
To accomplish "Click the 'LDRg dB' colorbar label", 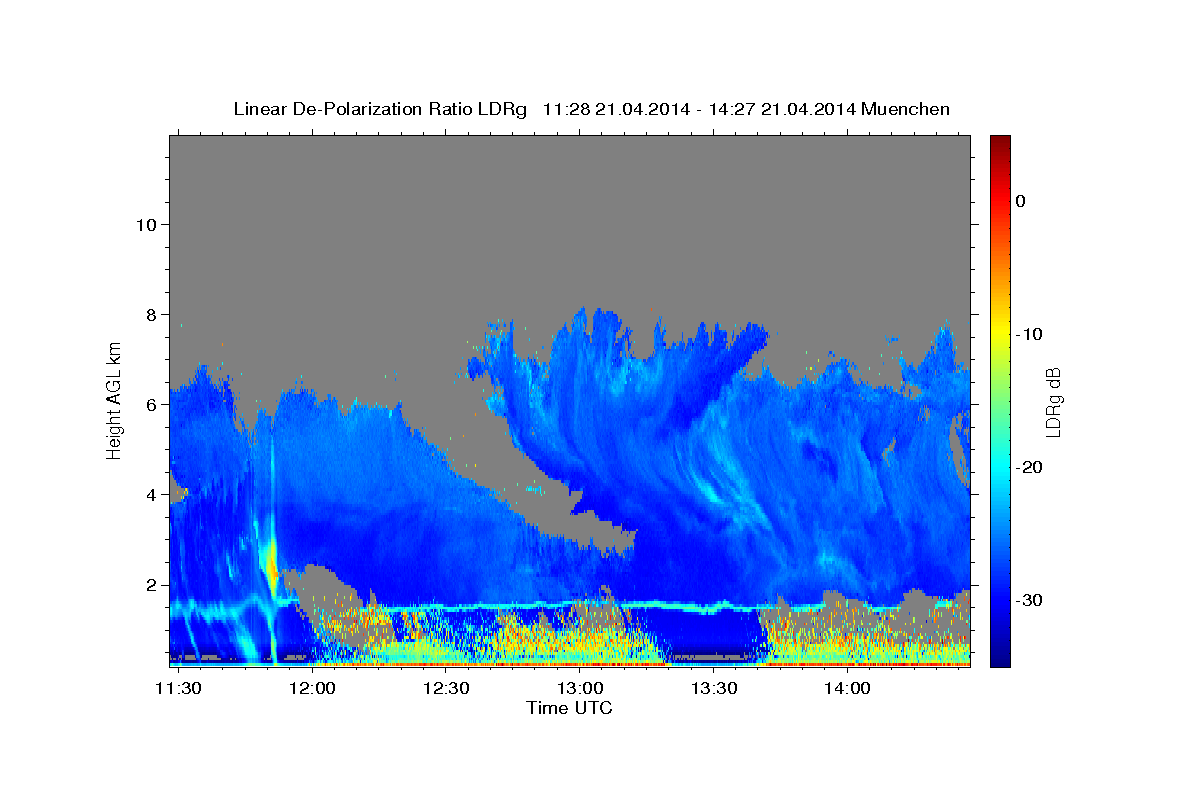I will [x=1053, y=401].
